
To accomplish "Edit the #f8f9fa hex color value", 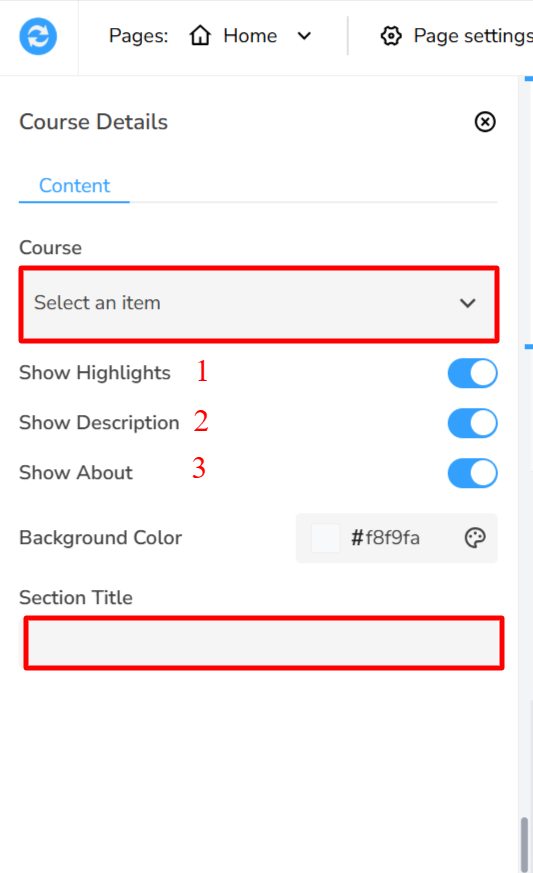I will [x=385, y=538].
